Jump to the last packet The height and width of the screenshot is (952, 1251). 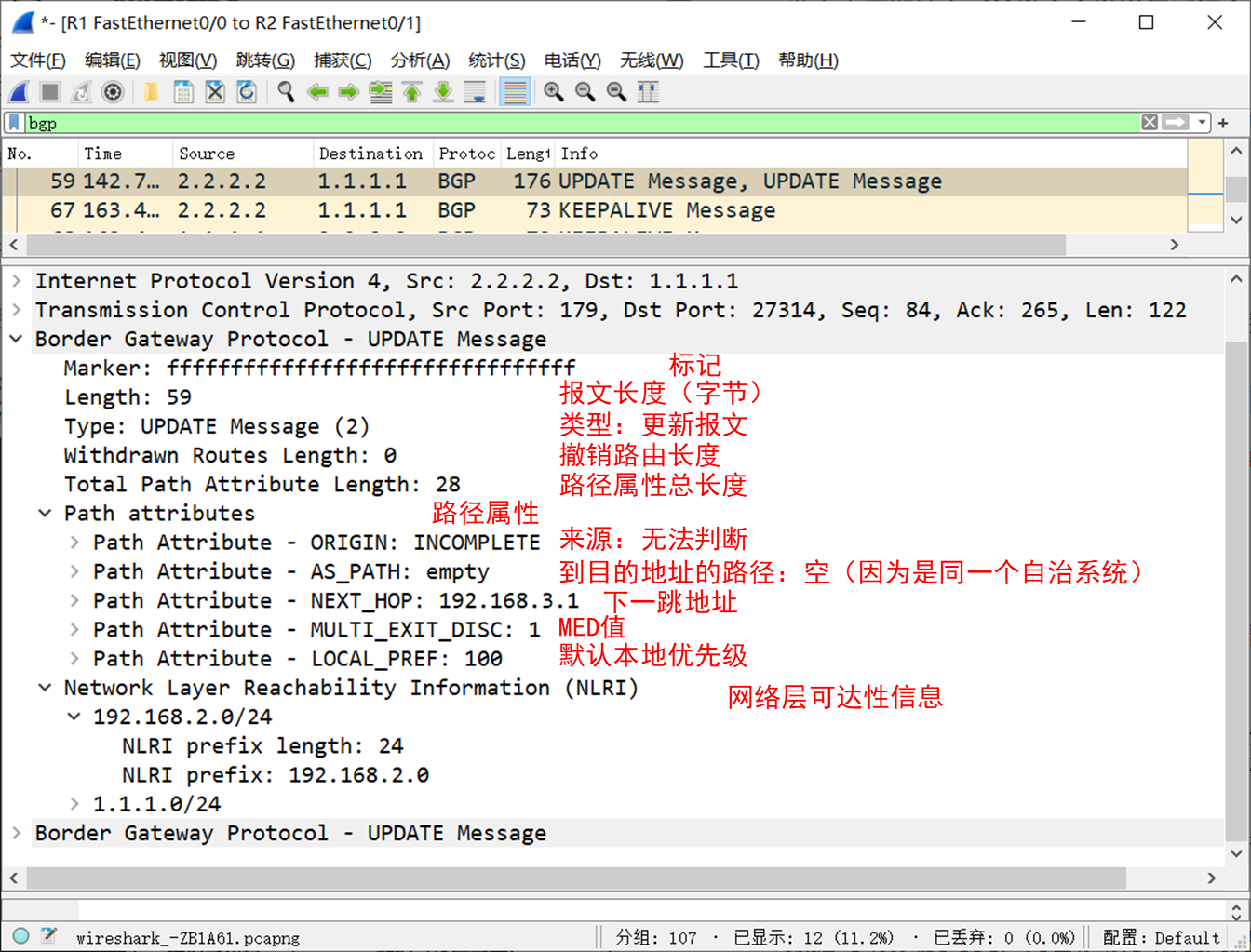click(444, 91)
